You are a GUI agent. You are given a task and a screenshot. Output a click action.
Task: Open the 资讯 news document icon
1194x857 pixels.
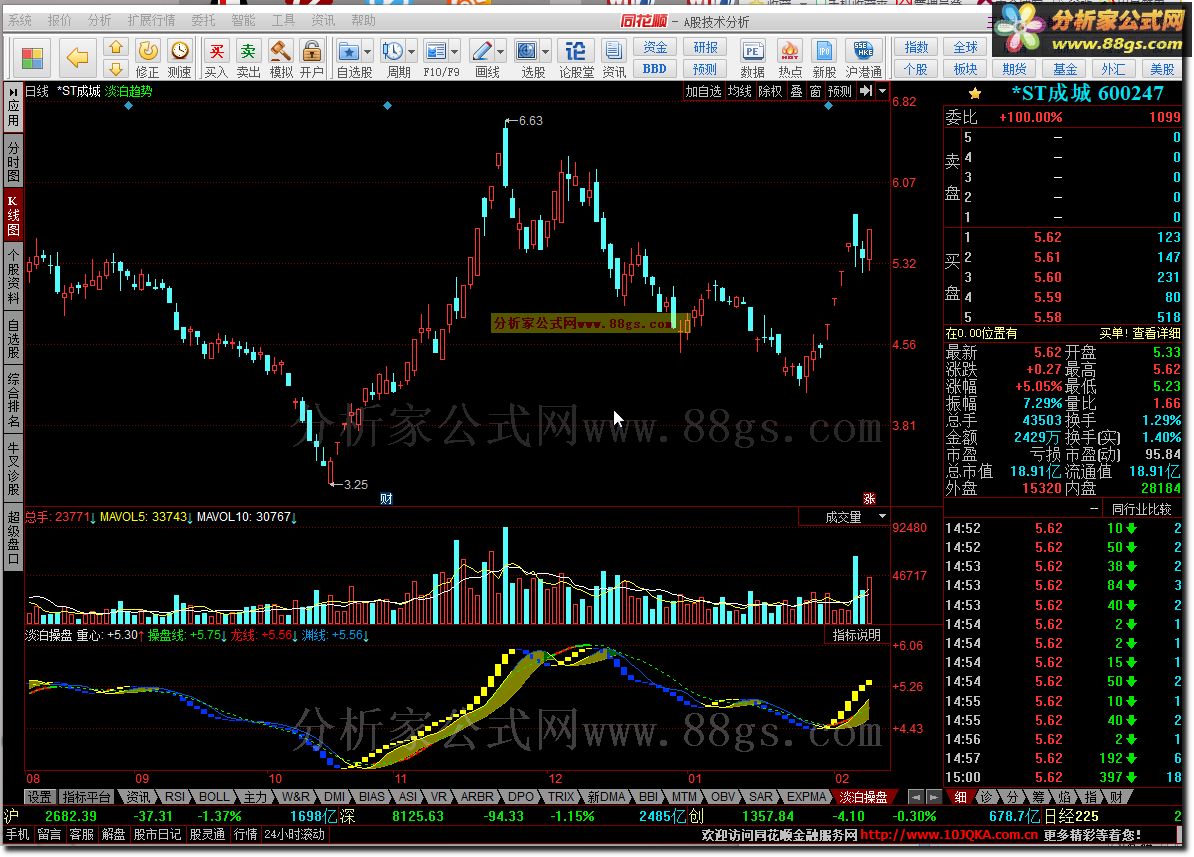click(614, 59)
